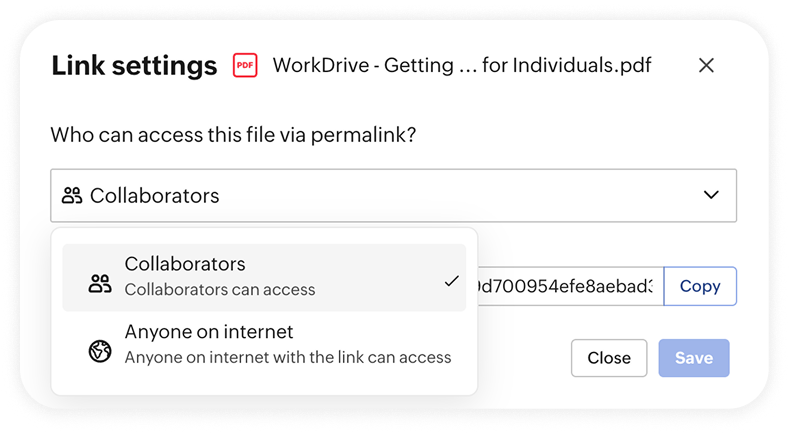This screenshot has height=433, width=789.
Task: Click the "Anyone on internet with the link" description
Action: click(x=288, y=357)
